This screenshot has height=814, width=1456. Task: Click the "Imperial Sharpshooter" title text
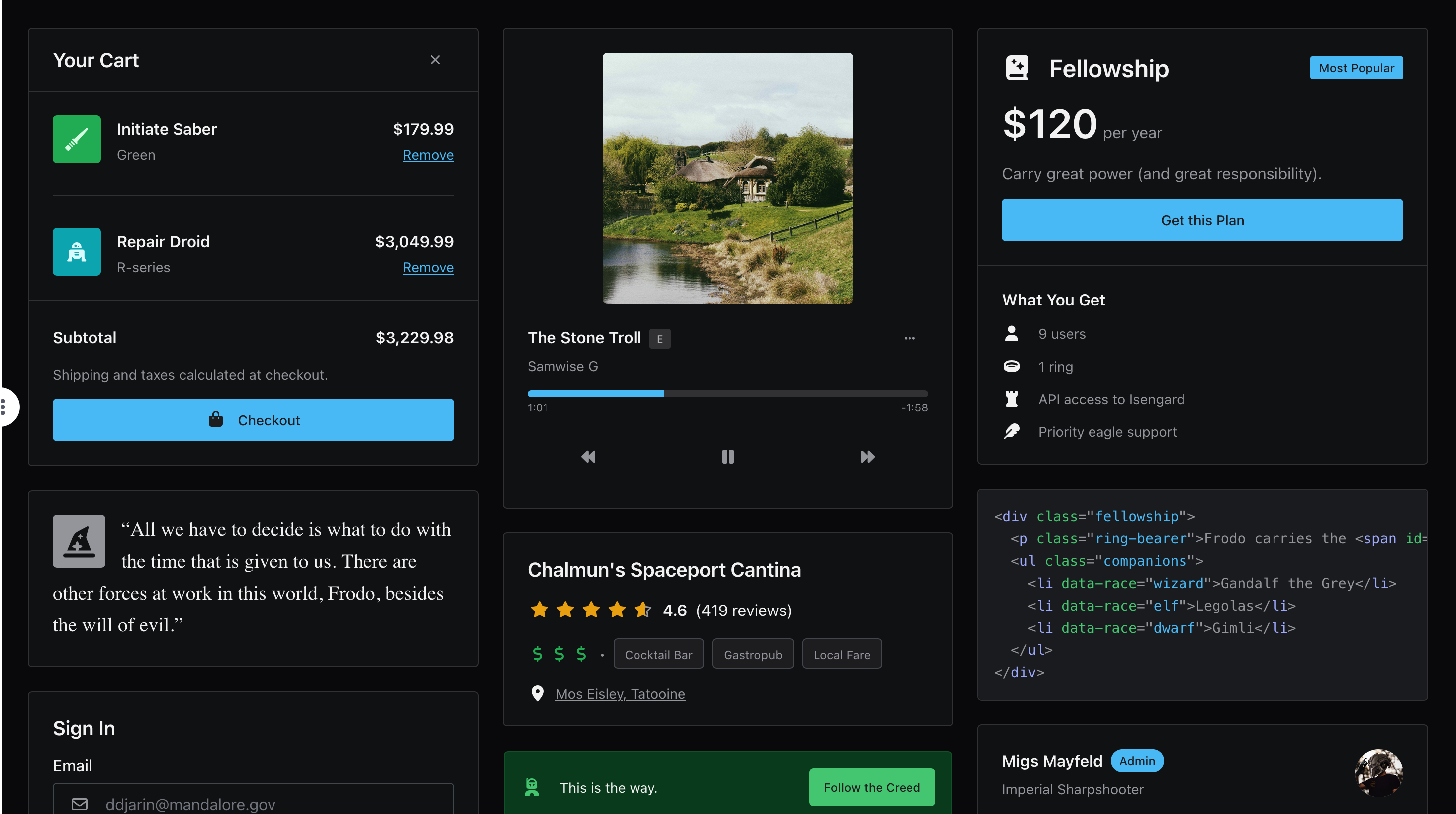pos(1073,790)
